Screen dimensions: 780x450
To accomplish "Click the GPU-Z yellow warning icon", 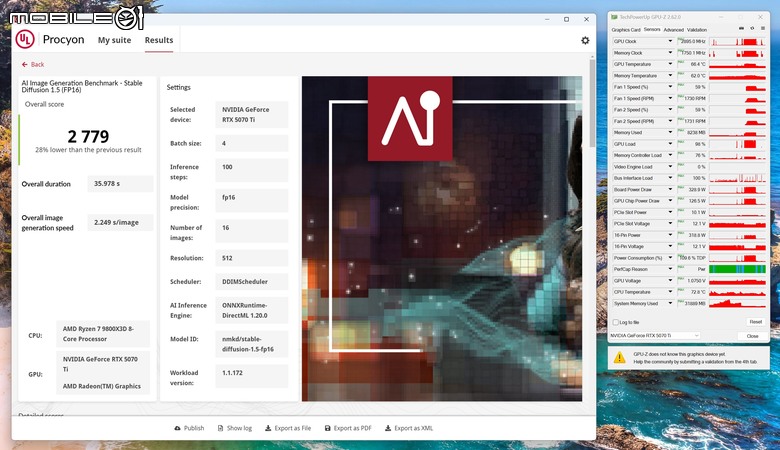I will coord(620,358).
